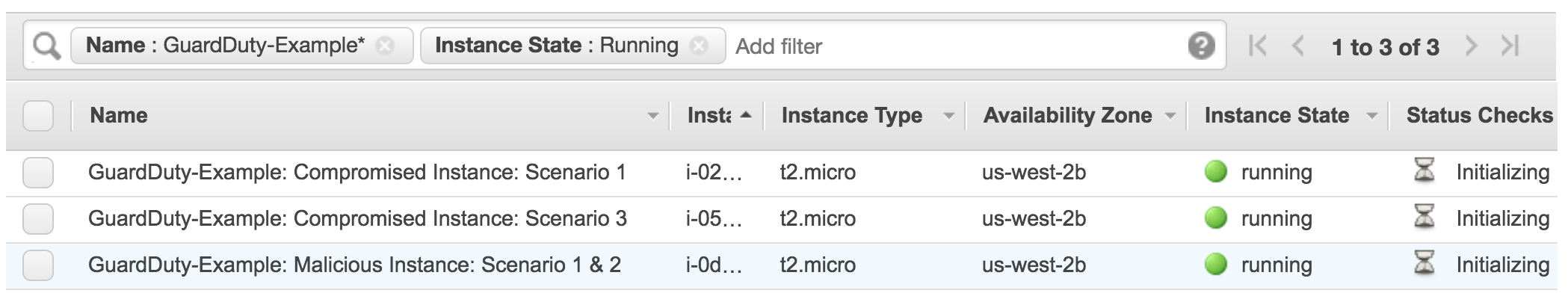Select the Compromised Instance Scenario 3 checkbox
Image resolution: width=1568 pixels, height=302 pixels.
pyautogui.click(x=38, y=219)
